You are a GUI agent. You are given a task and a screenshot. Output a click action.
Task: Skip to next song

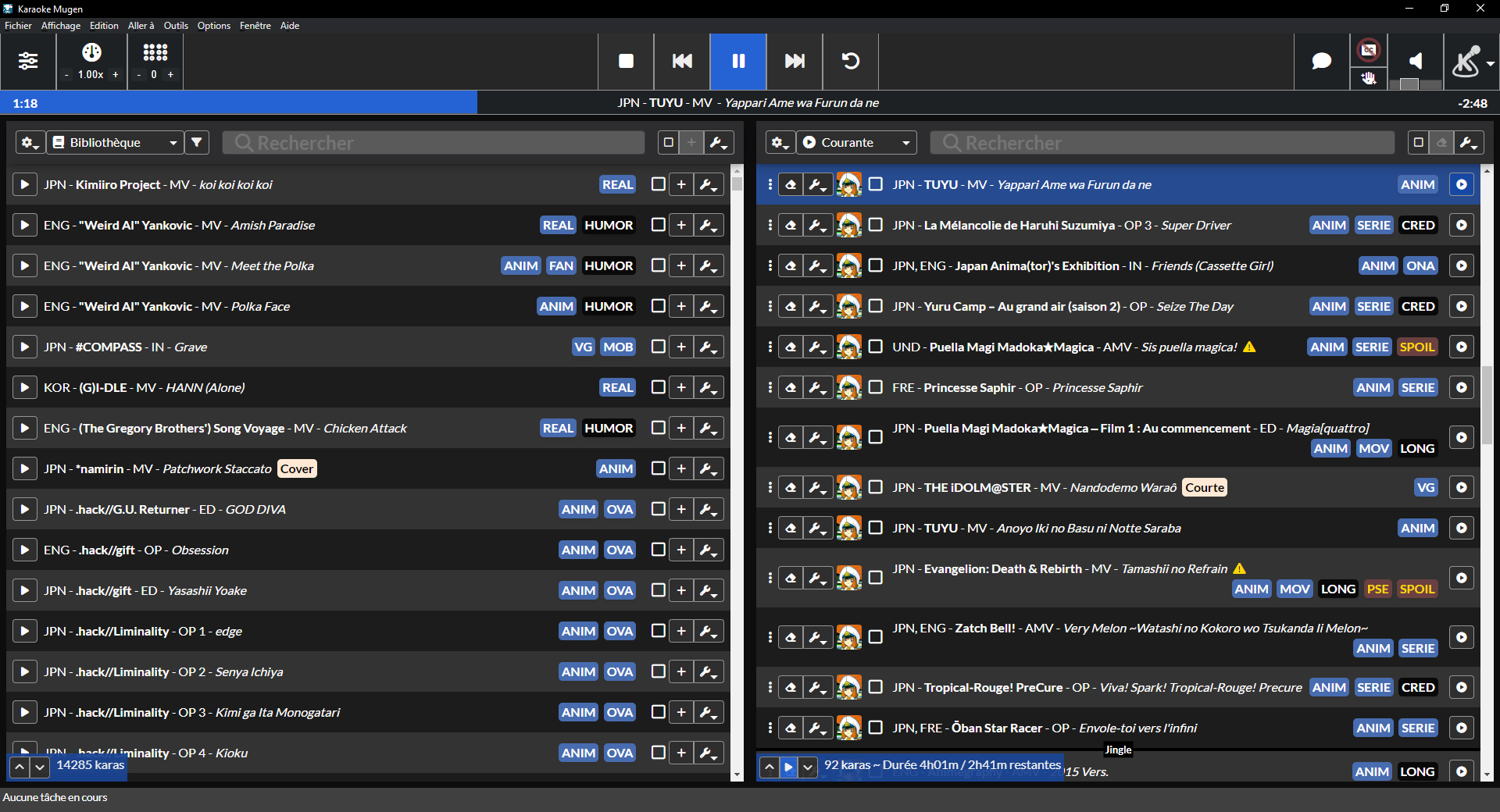click(795, 61)
